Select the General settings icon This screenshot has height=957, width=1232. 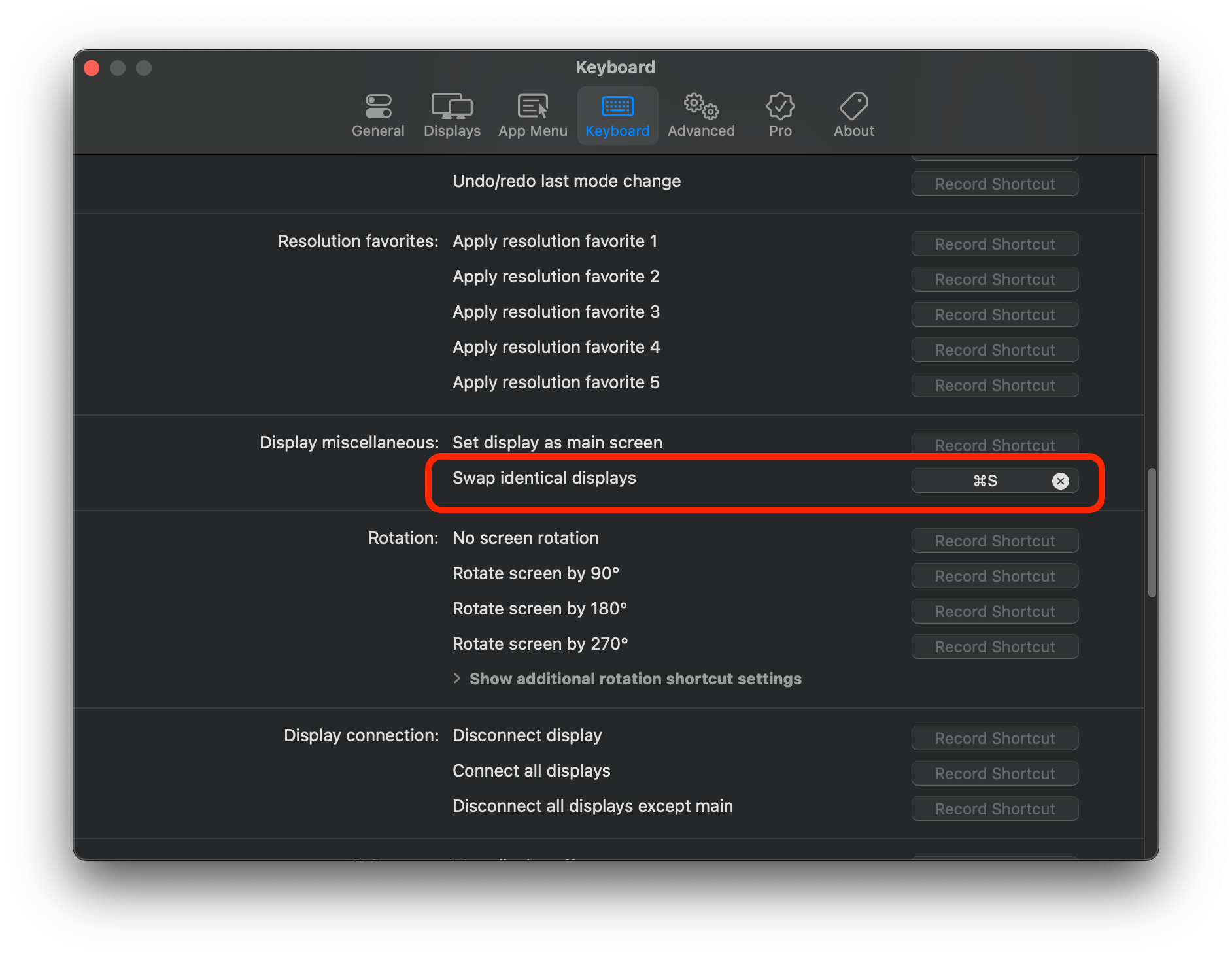click(377, 115)
